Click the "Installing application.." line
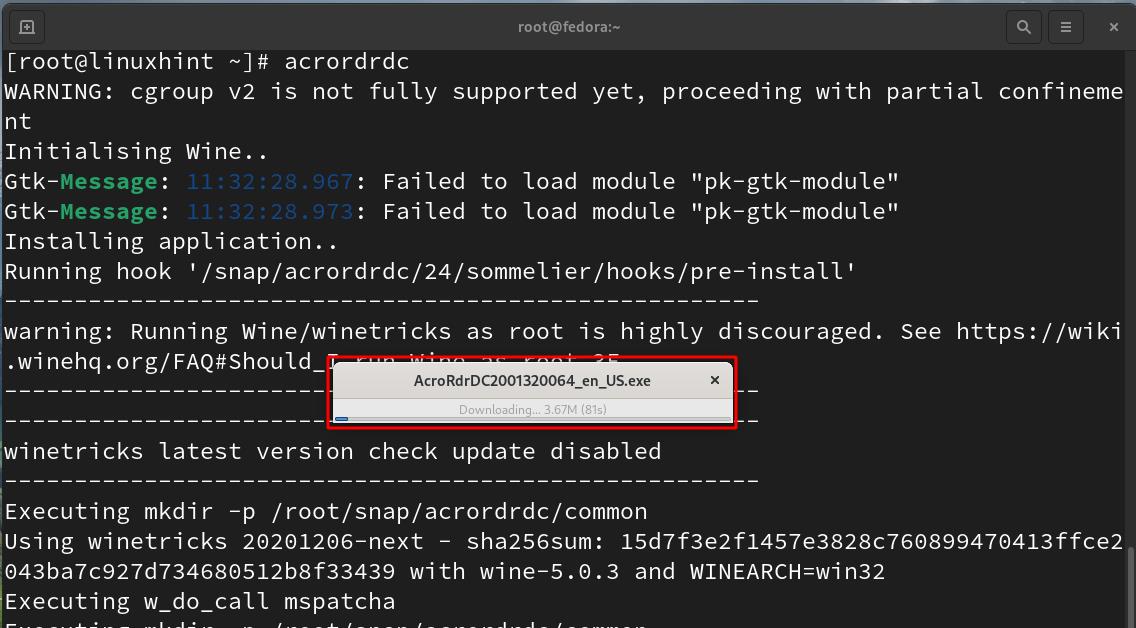Screen dimensions: 1136x628 point(172,241)
